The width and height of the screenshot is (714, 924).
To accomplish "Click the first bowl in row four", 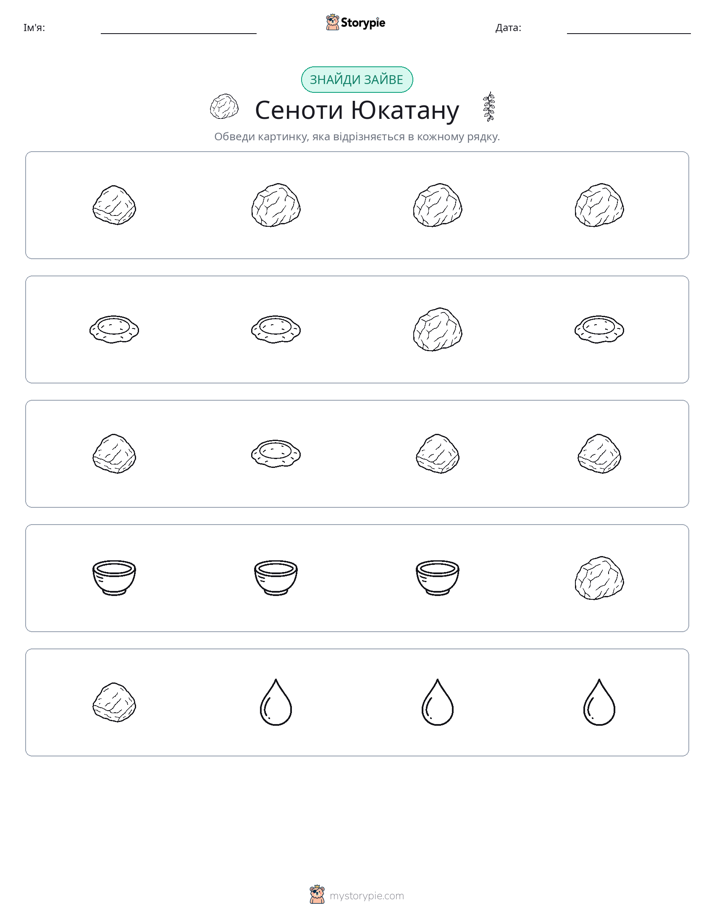I will point(114,578).
